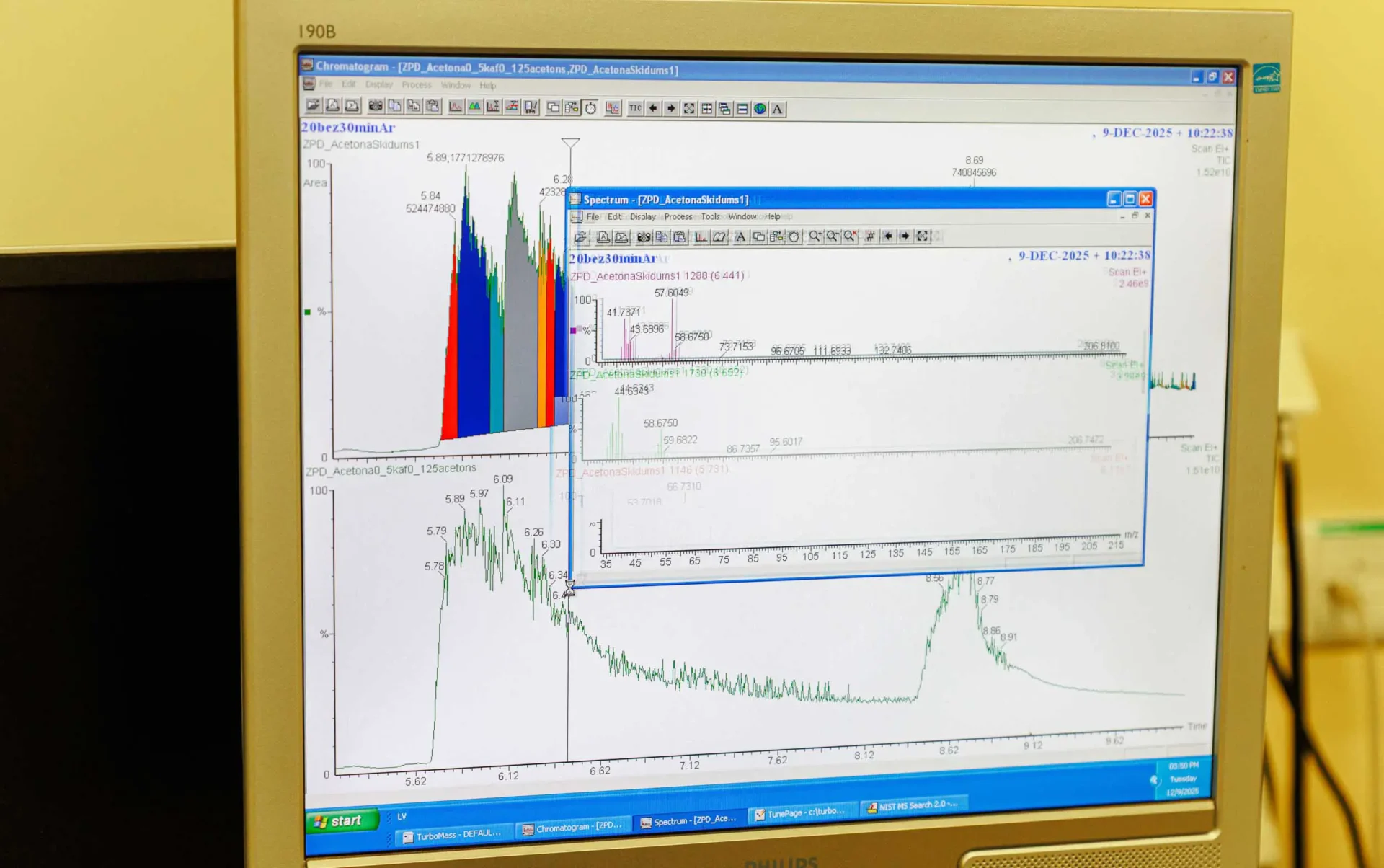The height and width of the screenshot is (868, 1384).
Task: Click left arrow in Chromatogram toolbar
Action: 653,108
